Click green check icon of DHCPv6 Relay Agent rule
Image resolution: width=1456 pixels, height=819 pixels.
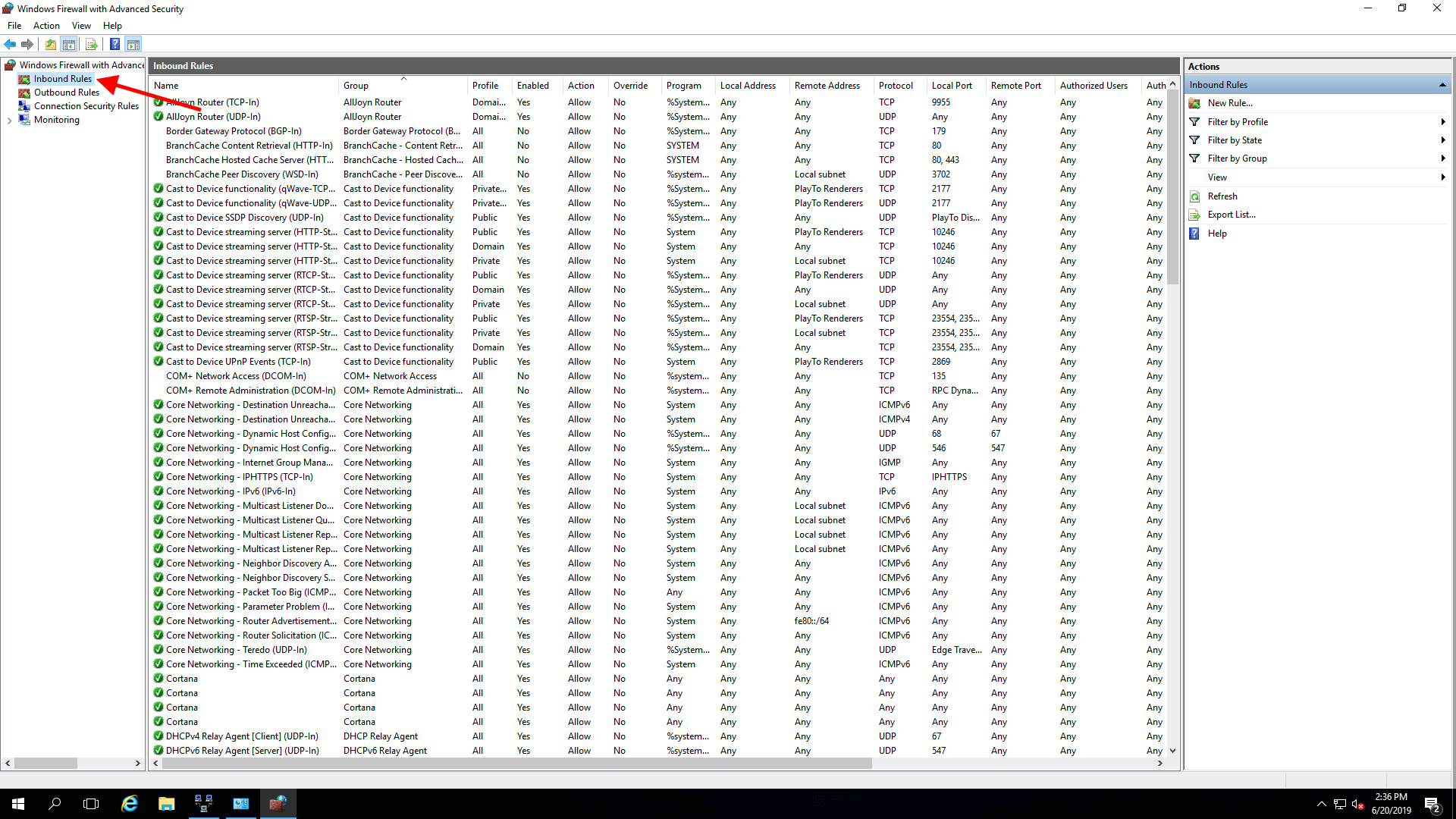158,751
